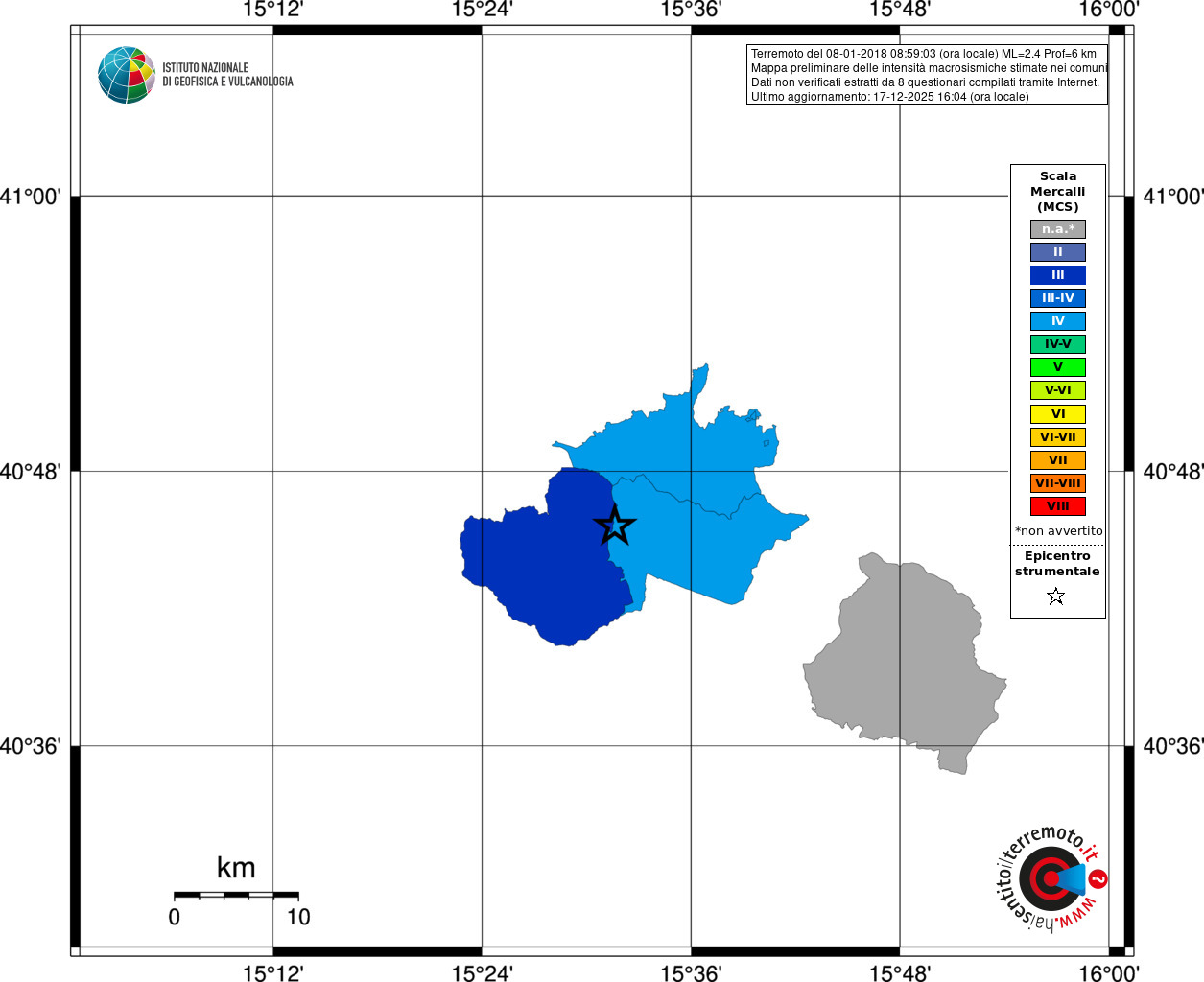Select the VII orange legend swatch
The height and width of the screenshot is (982, 1204).
(x=1058, y=460)
